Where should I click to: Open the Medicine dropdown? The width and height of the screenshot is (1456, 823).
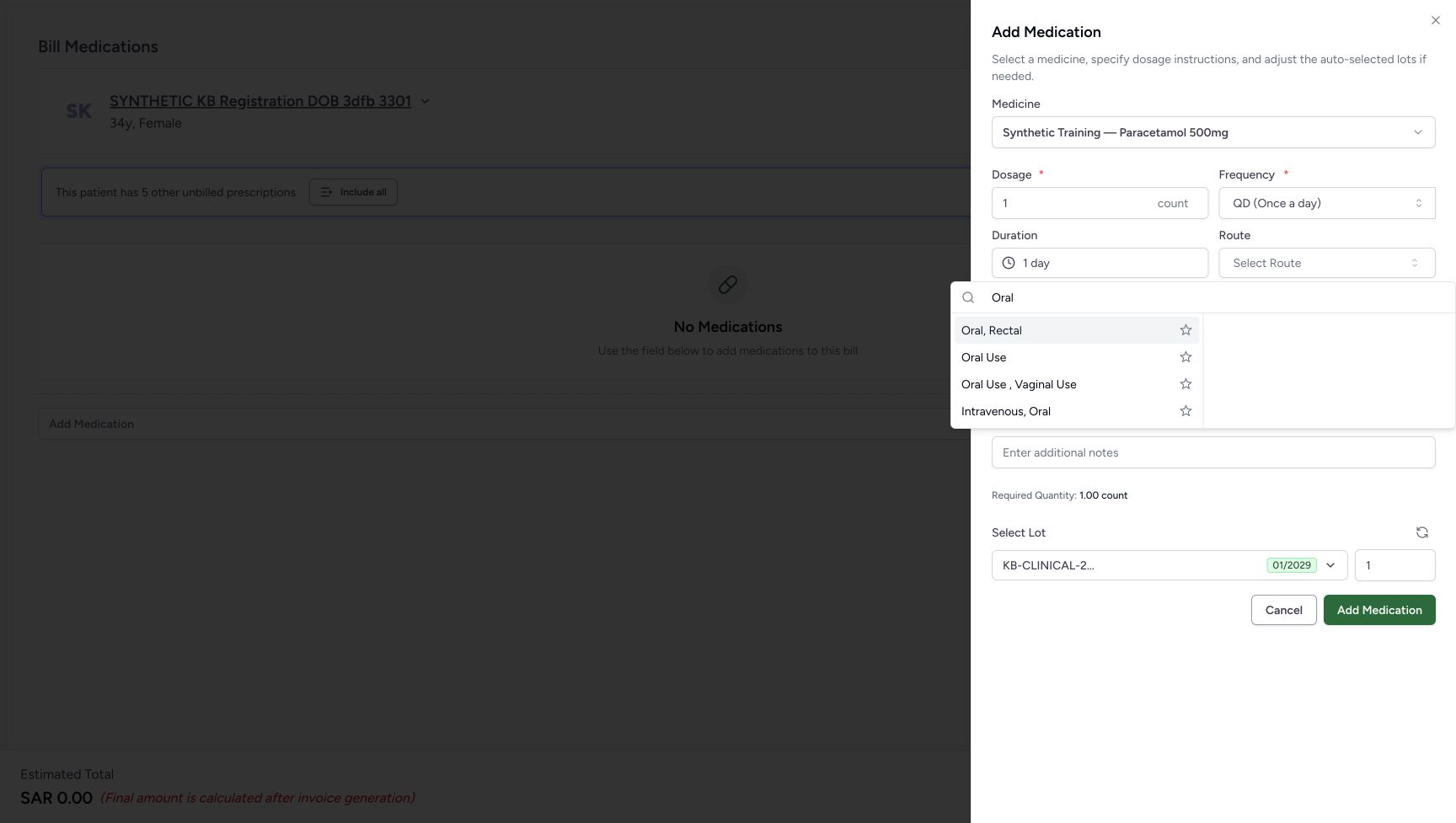click(x=1213, y=132)
